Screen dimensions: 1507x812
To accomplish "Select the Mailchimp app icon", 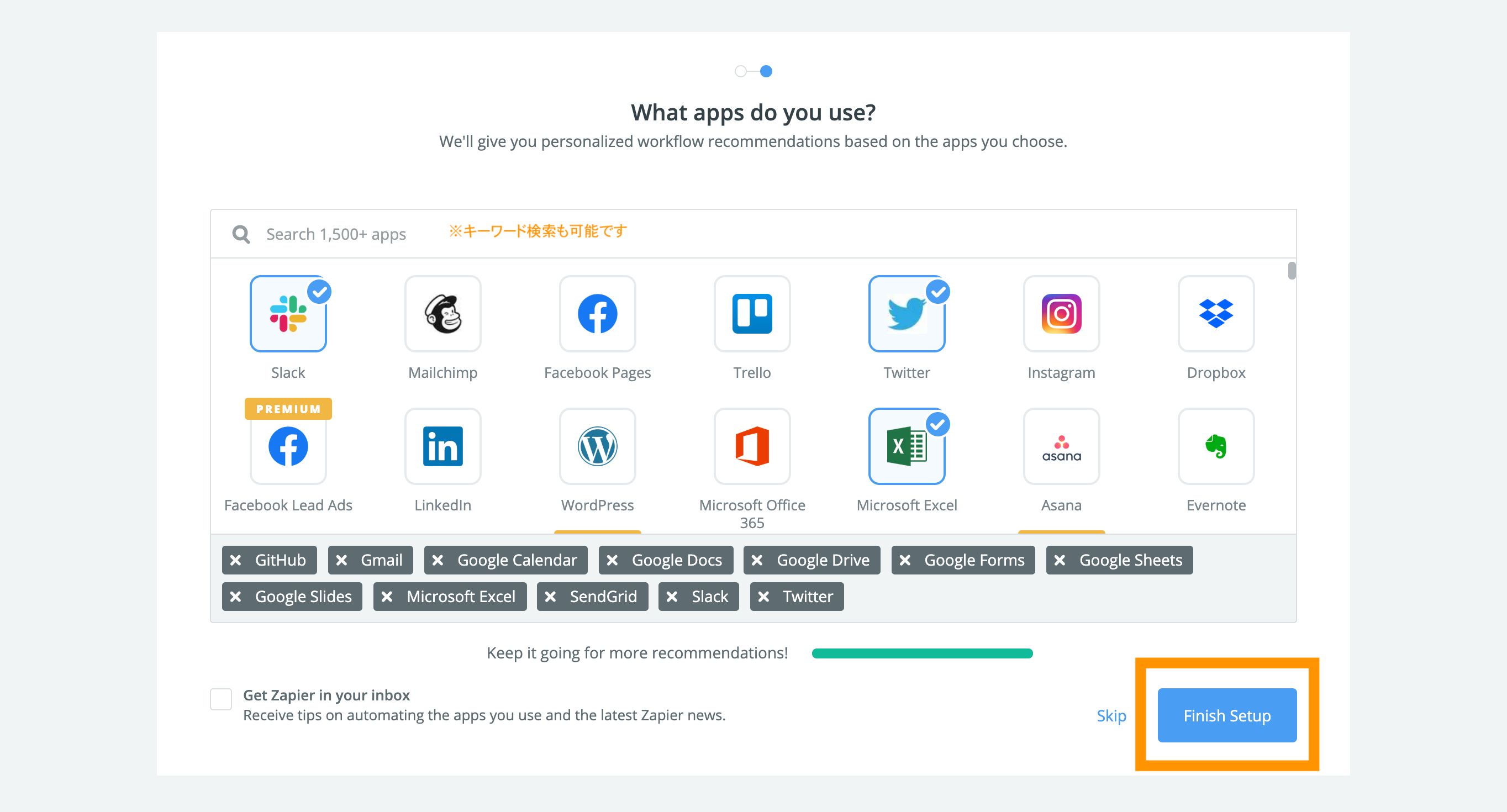I will (442, 314).
